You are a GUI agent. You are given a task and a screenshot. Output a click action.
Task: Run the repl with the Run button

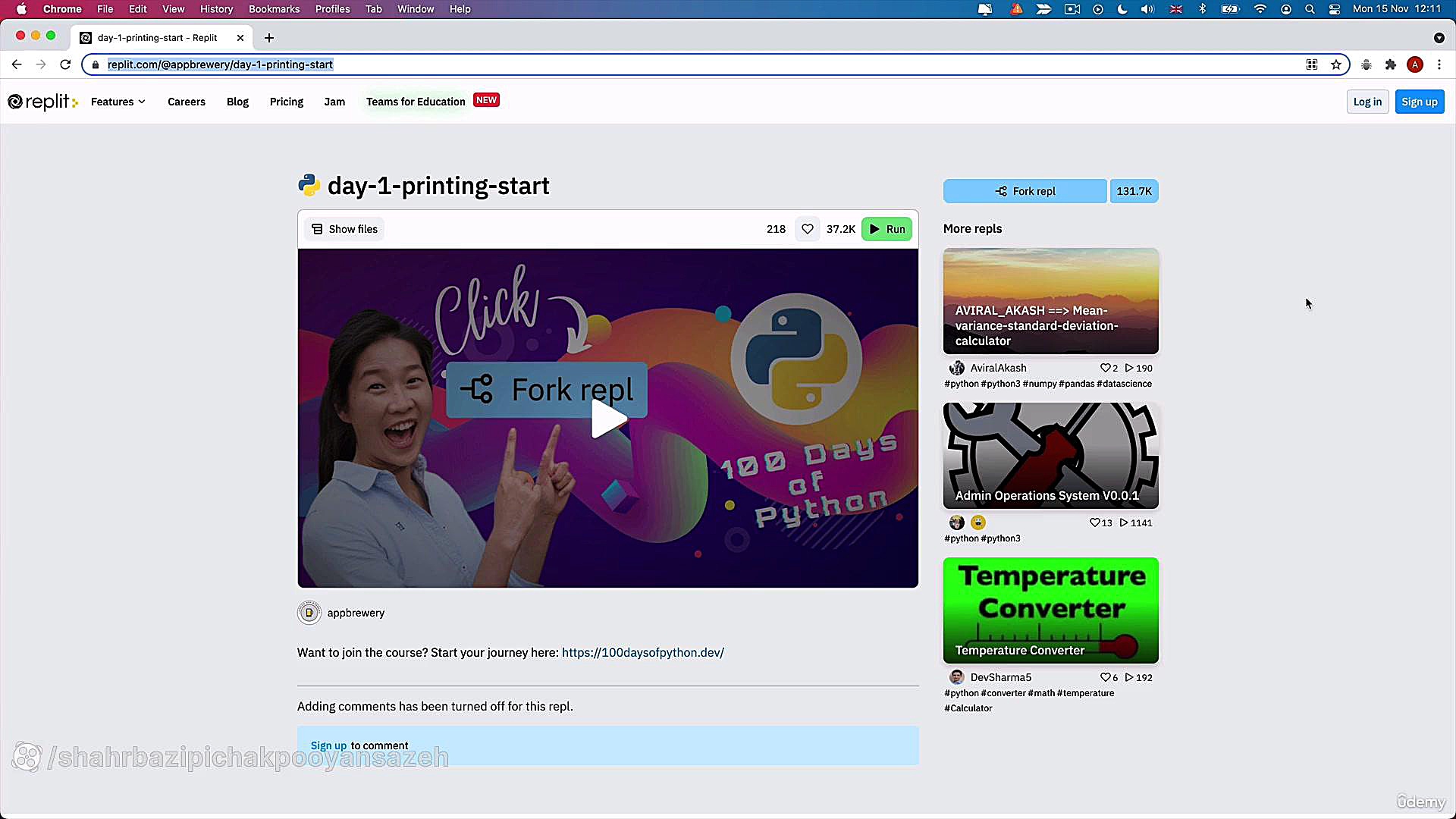(886, 229)
